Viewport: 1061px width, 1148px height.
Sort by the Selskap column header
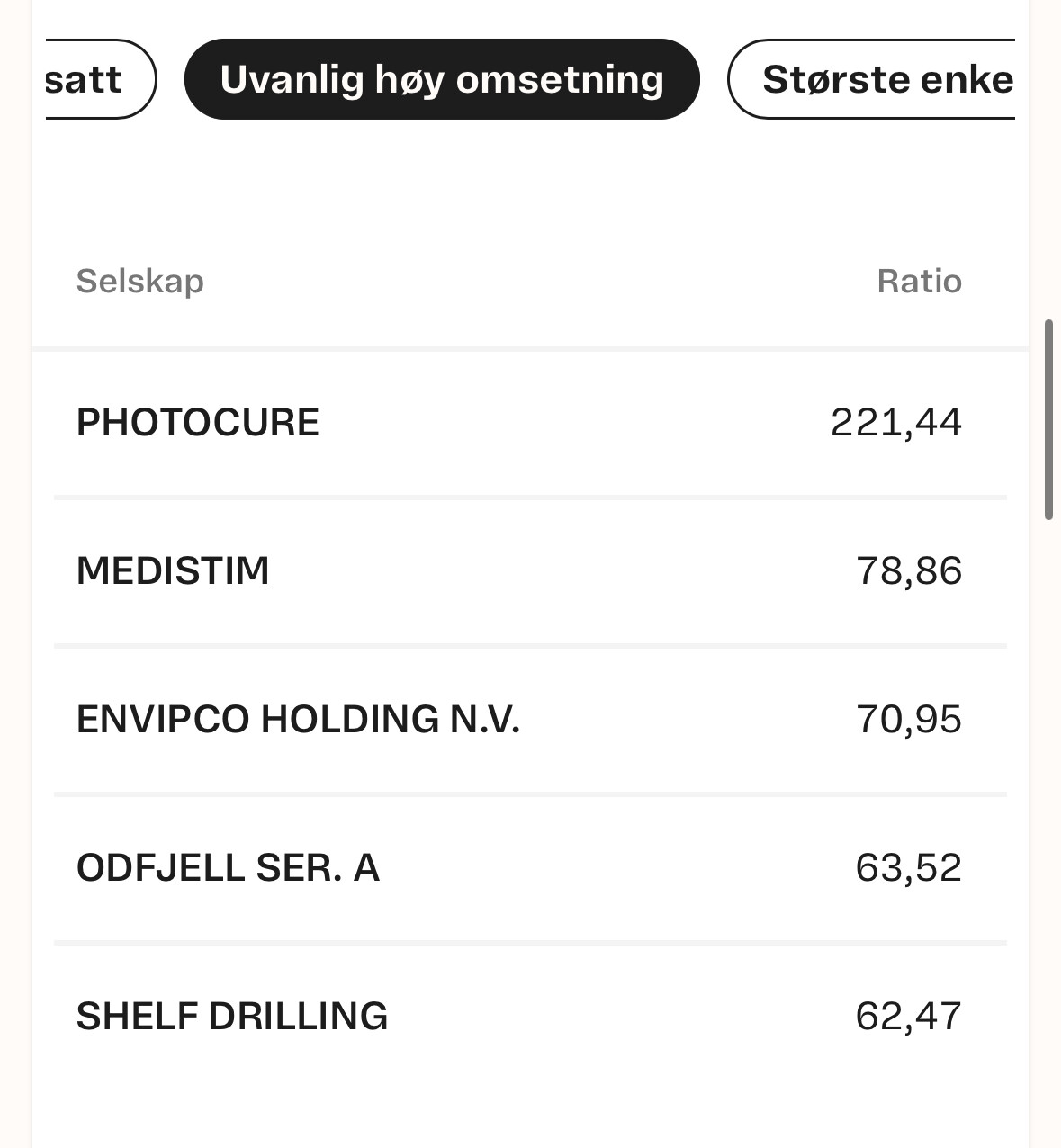click(139, 282)
